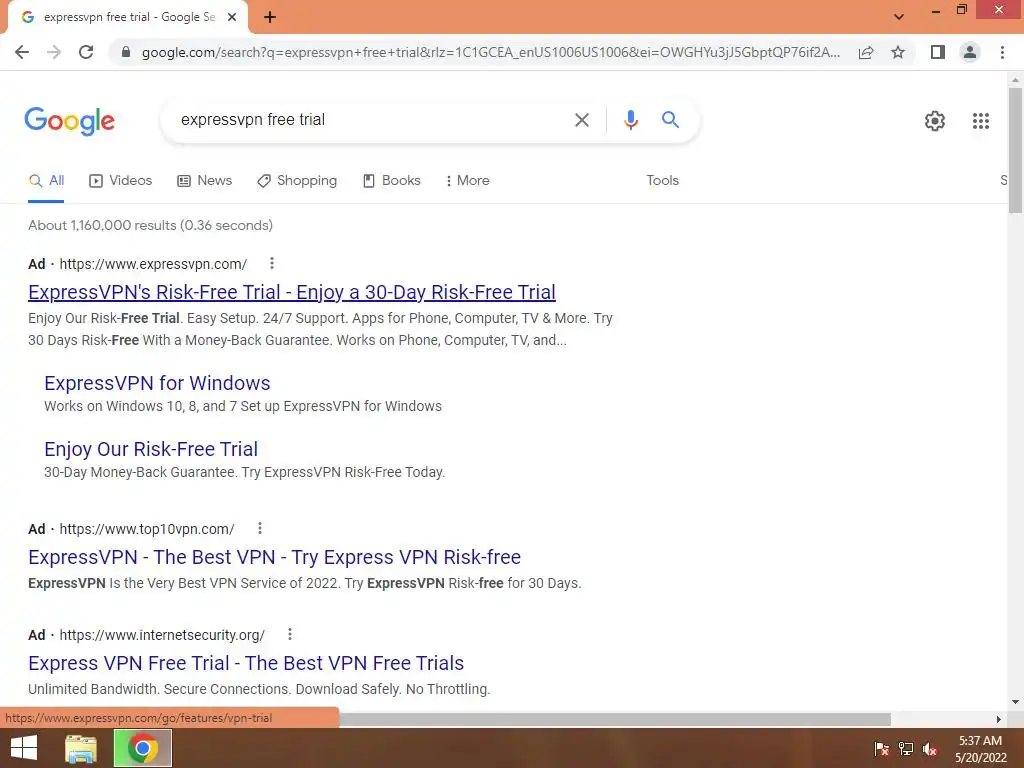Switch to the News tab

(x=204, y=181)
